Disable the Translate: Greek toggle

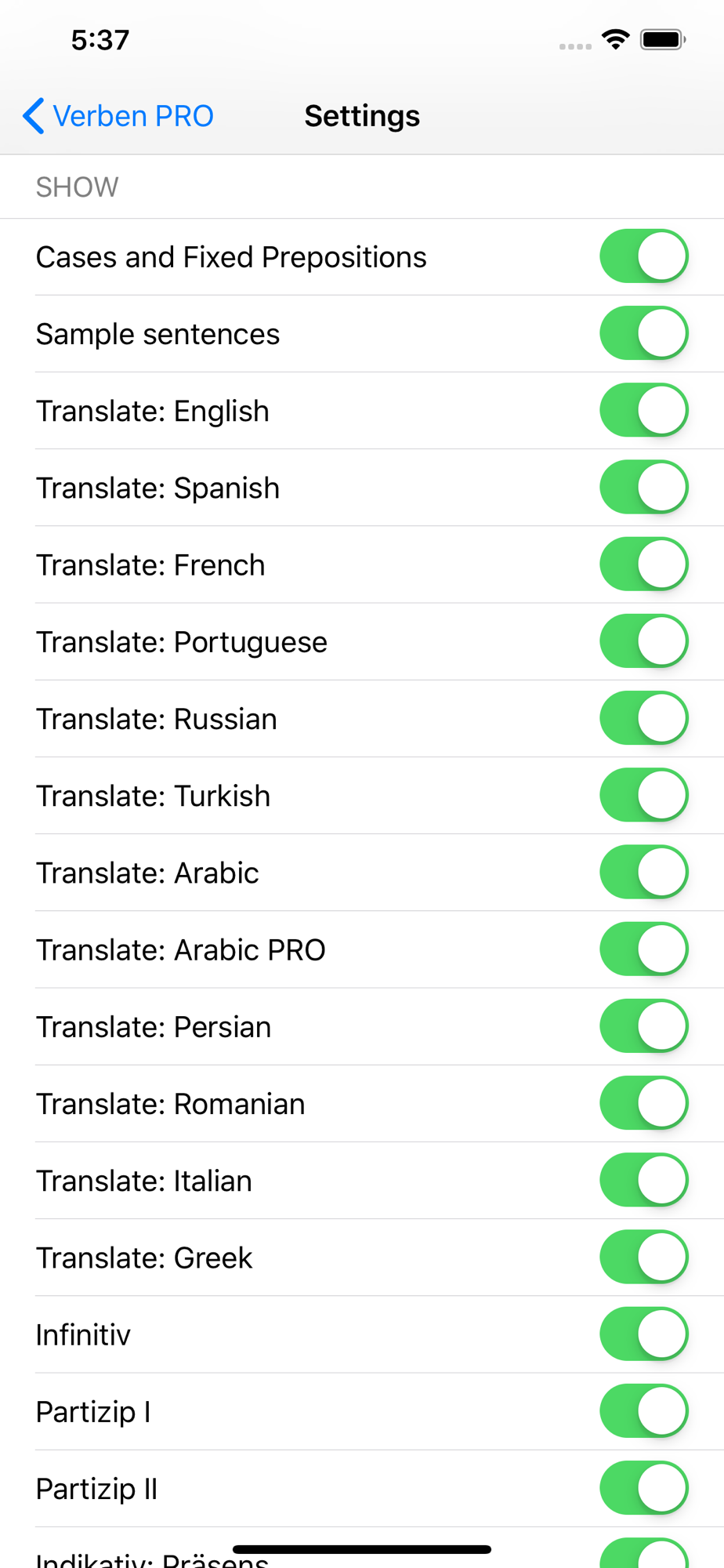coord(644,1257)
